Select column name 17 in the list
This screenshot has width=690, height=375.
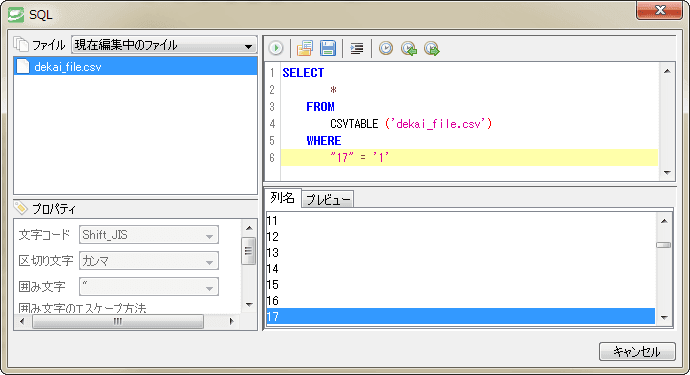click(x=461, y=316)
